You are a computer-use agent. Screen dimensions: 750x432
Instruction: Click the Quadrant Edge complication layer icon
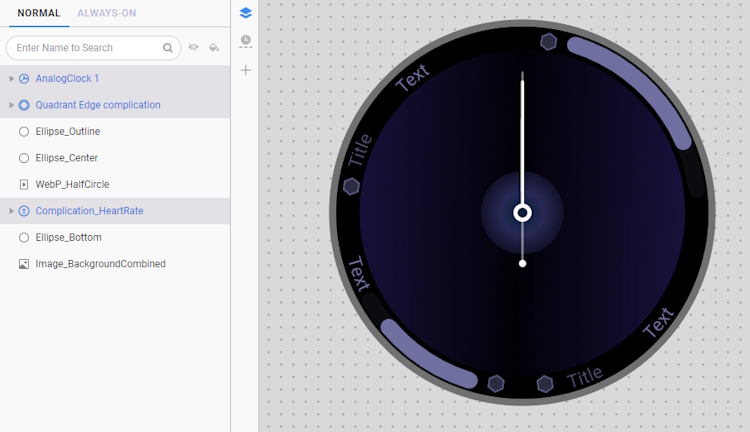[24, 105]
